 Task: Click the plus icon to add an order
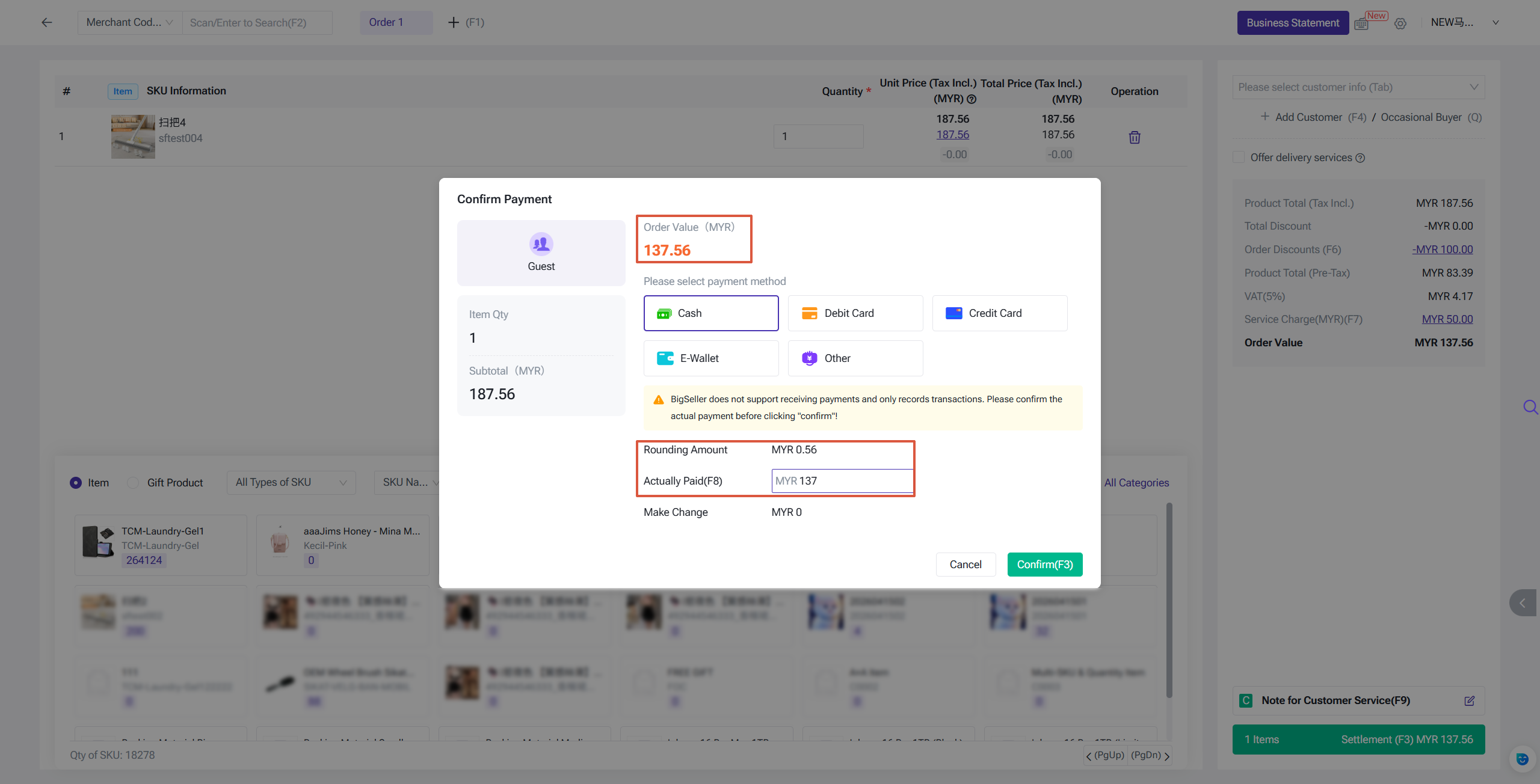click(x=454, y=22)
